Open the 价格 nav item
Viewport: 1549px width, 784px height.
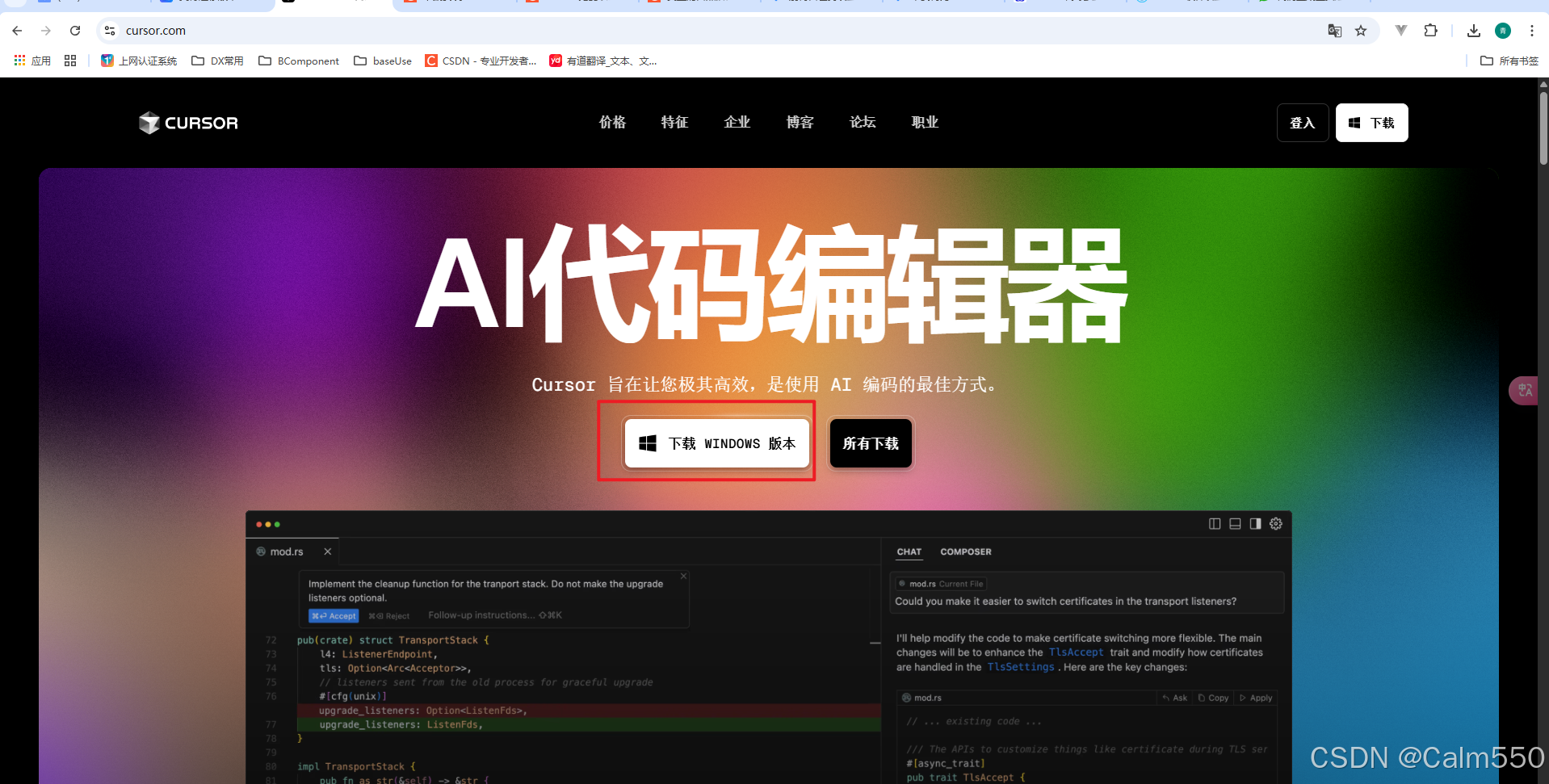click(x=612, y=122)
